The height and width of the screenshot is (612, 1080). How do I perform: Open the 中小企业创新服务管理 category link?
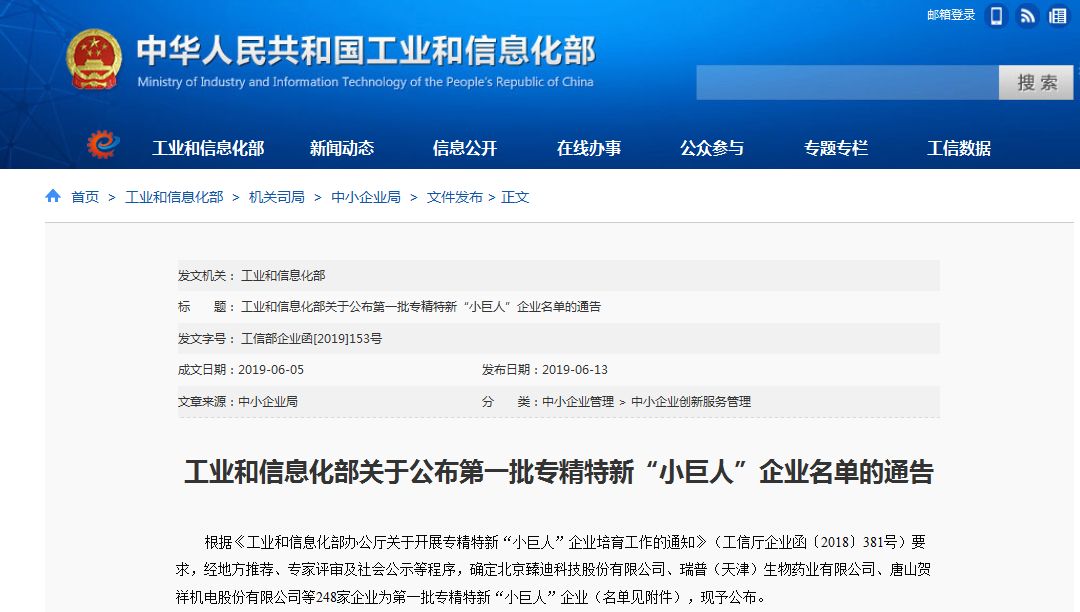click(692, 402)
